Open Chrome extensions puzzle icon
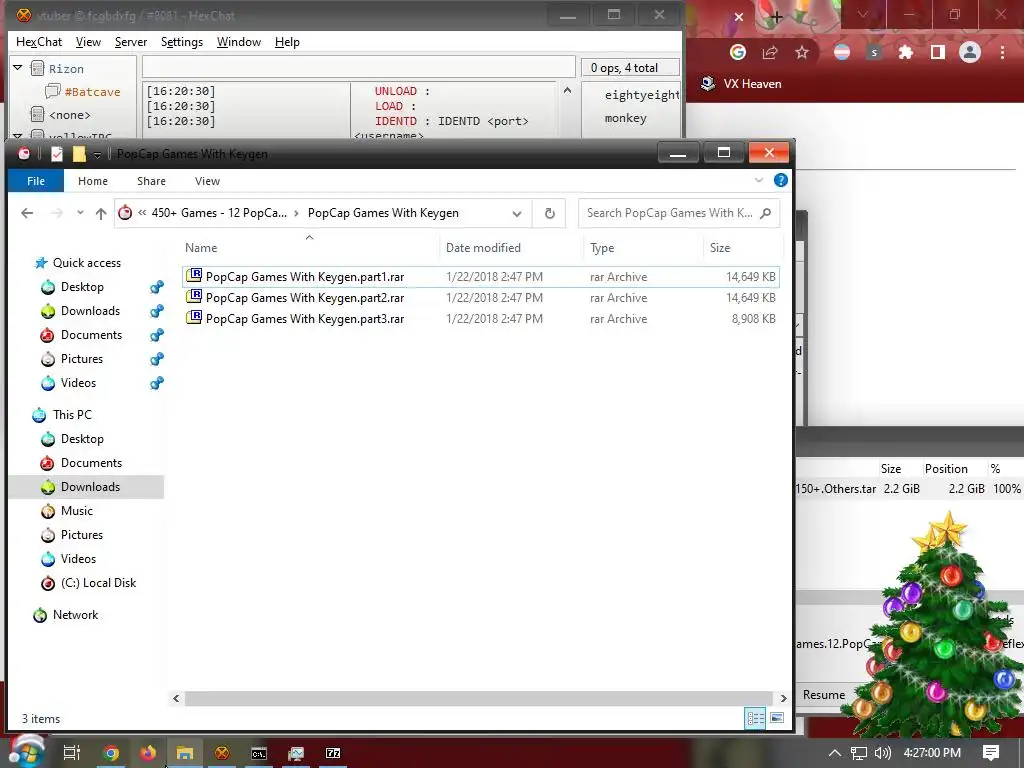The image size is (1024, 768). 906,52
